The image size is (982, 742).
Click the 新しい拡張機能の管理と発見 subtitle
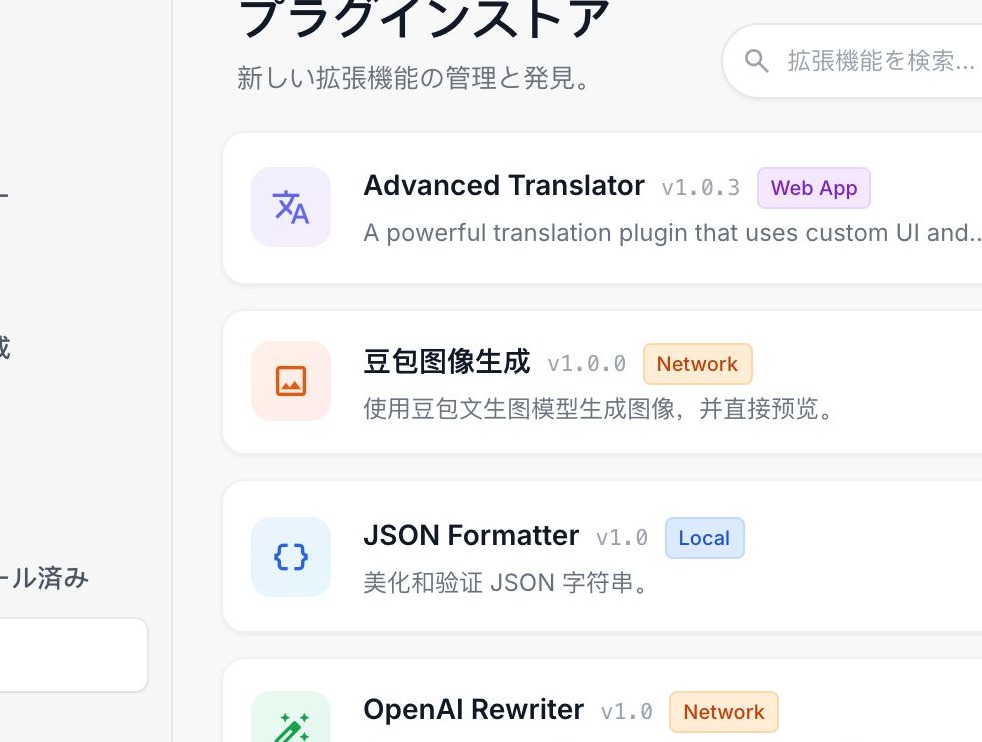(414, 78)
